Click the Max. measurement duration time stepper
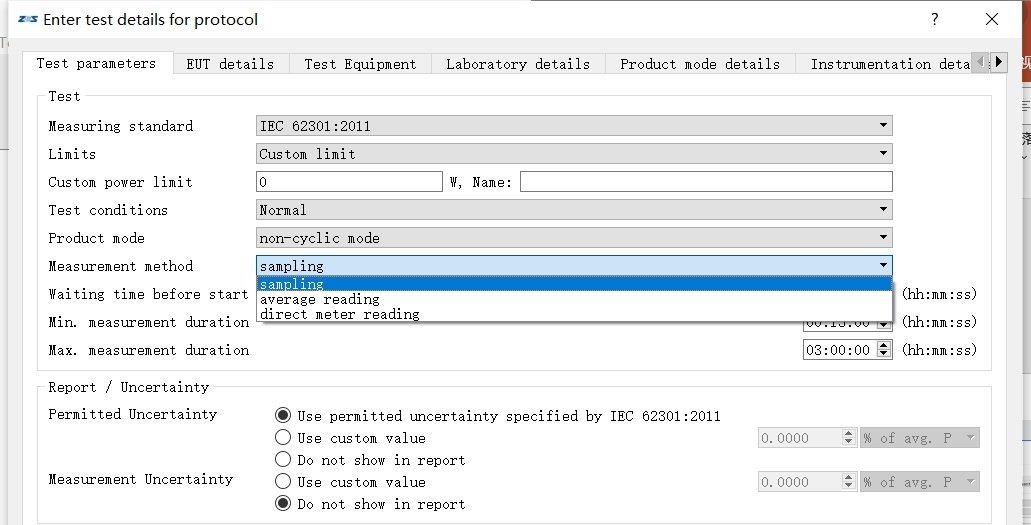 (x=879, y=350)
